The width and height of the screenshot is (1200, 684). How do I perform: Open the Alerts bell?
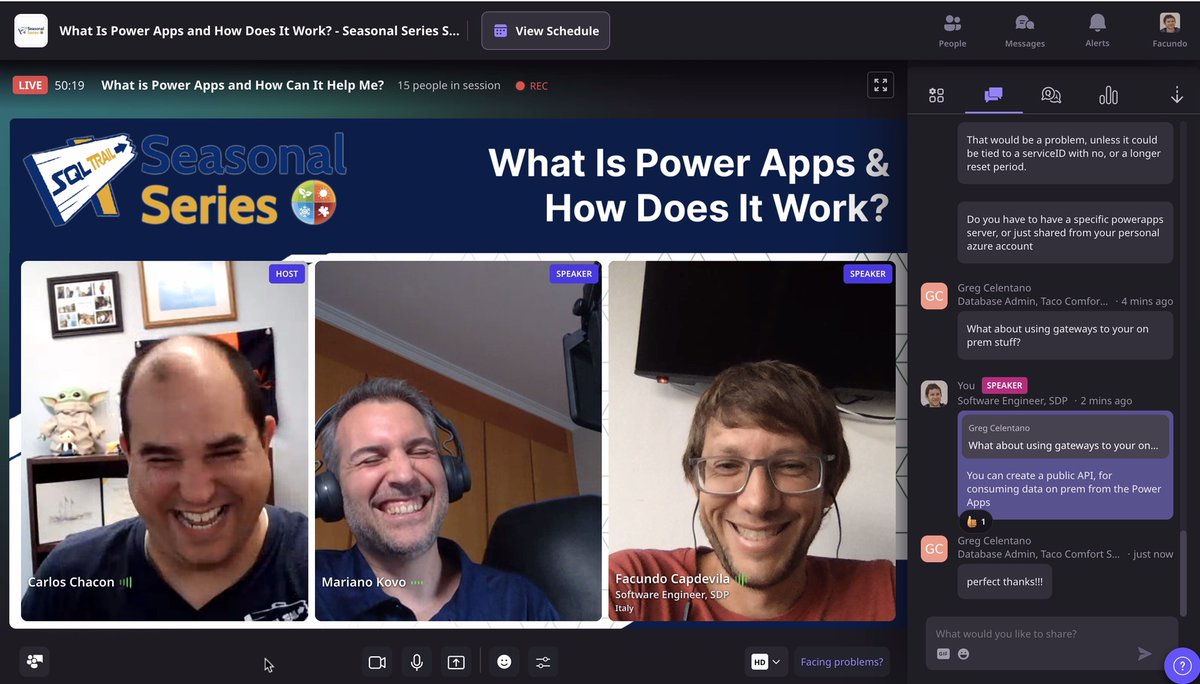[1097, 30]
